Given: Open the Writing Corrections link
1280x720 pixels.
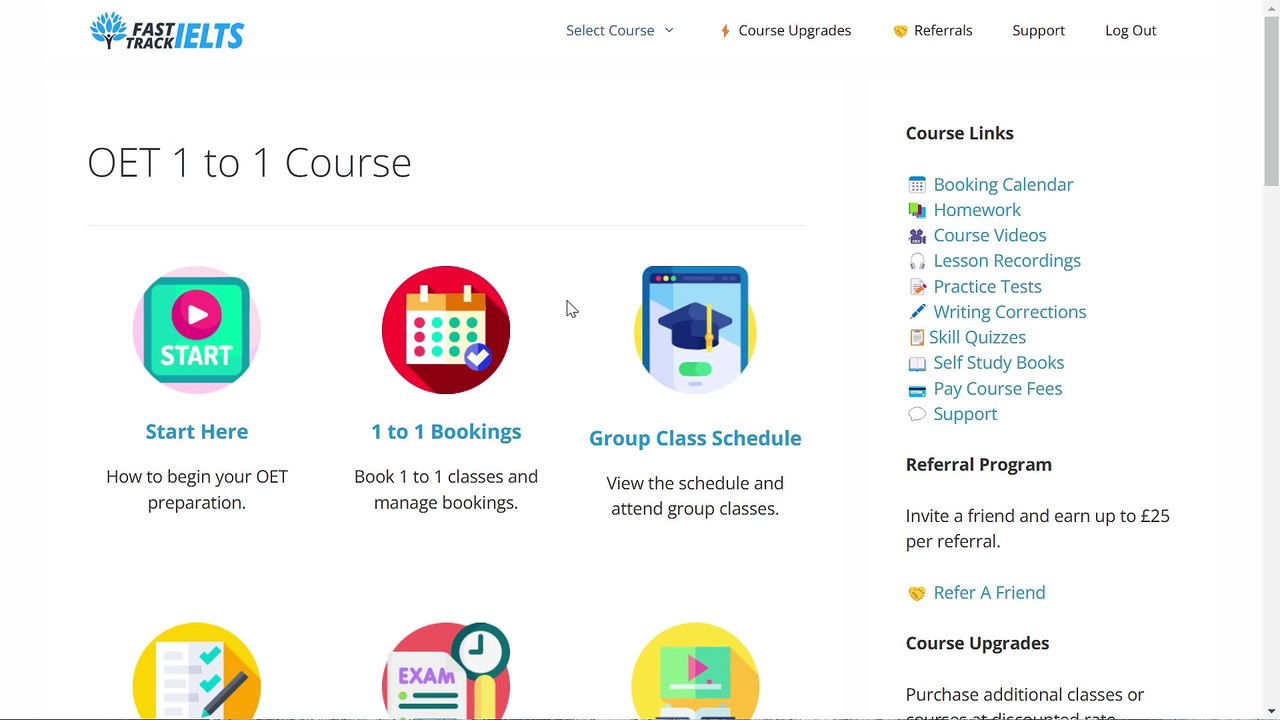Looking at the screenshot, I should [1009, 312].
